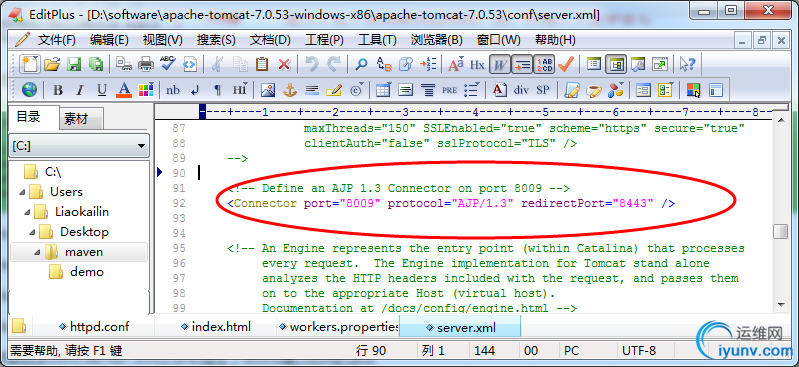Paste with the clipboard icon
The width and height of the screenshot is (799, 367).
click(262, 64)
